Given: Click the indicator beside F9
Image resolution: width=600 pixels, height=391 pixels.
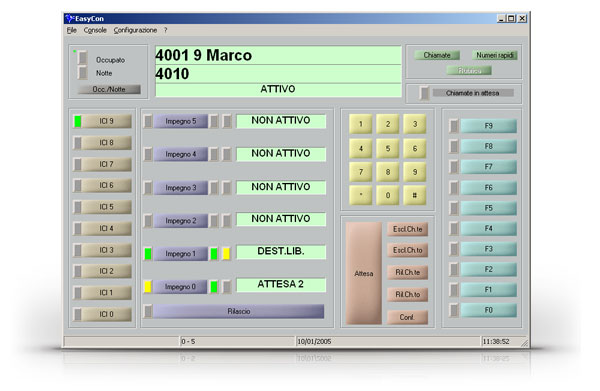Looking at the screenshot, I should point(454,126).
